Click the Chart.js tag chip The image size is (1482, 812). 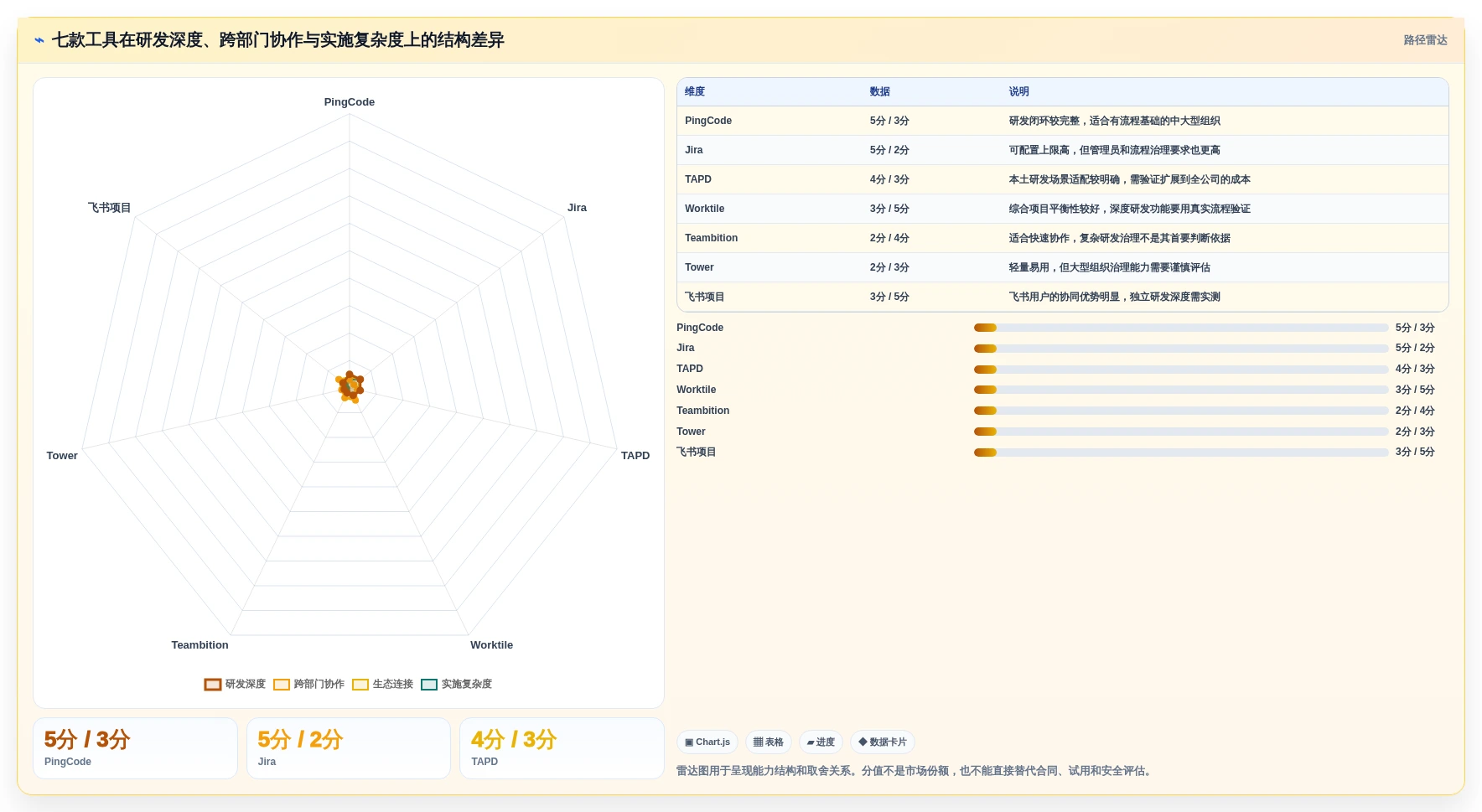pos(707,742)
